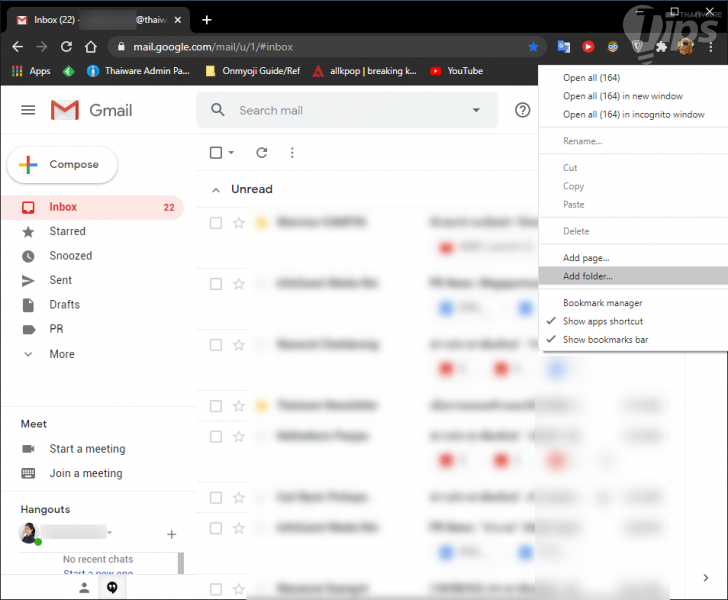Choose Add page... in the context menu

(x=633, y=258)
